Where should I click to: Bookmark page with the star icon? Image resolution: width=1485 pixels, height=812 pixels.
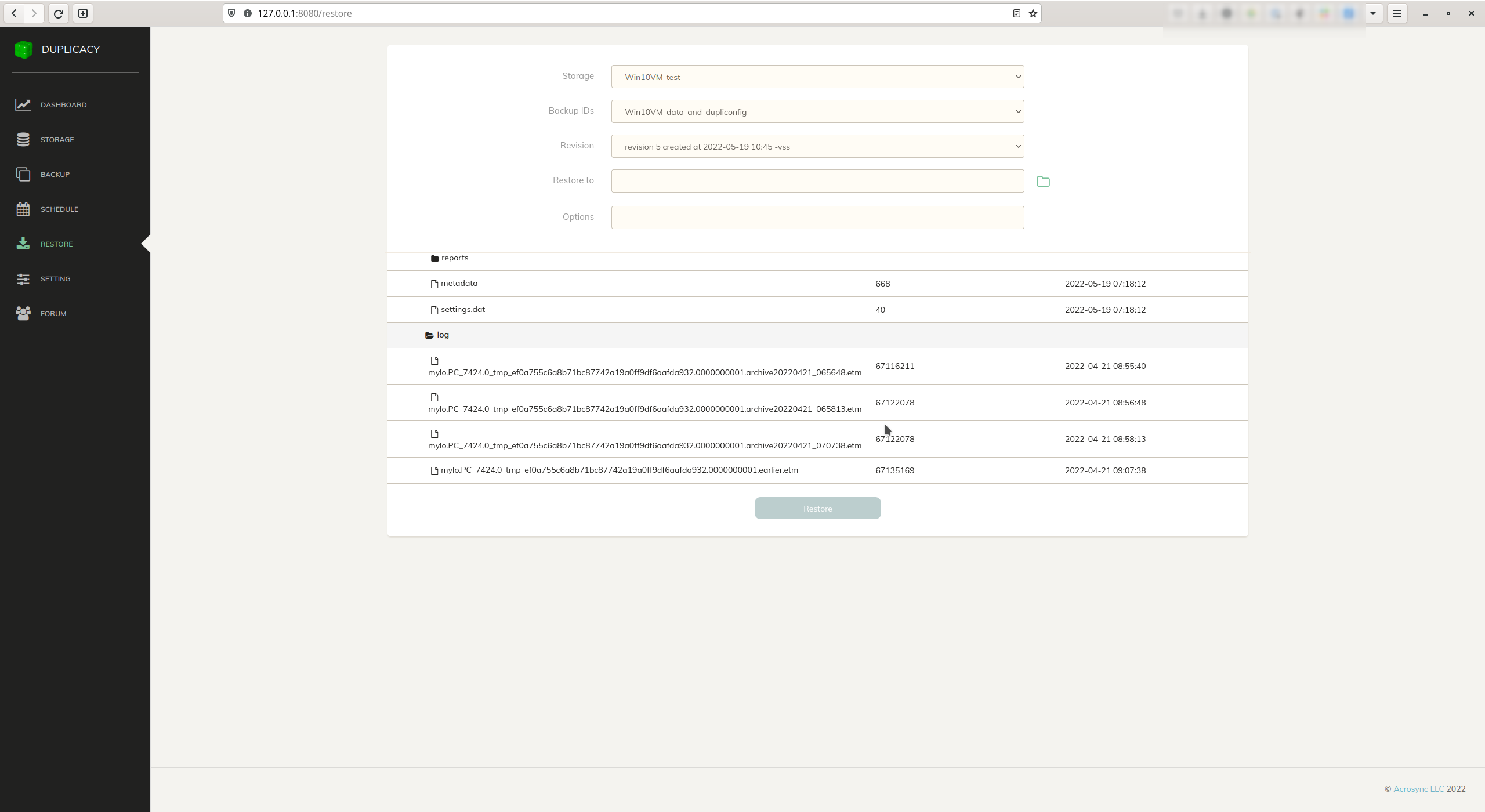click(1033, 13)
